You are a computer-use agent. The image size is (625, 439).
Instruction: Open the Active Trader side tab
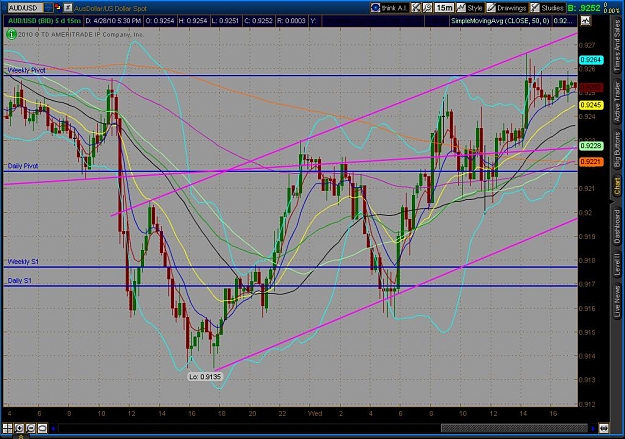(617, 102)
